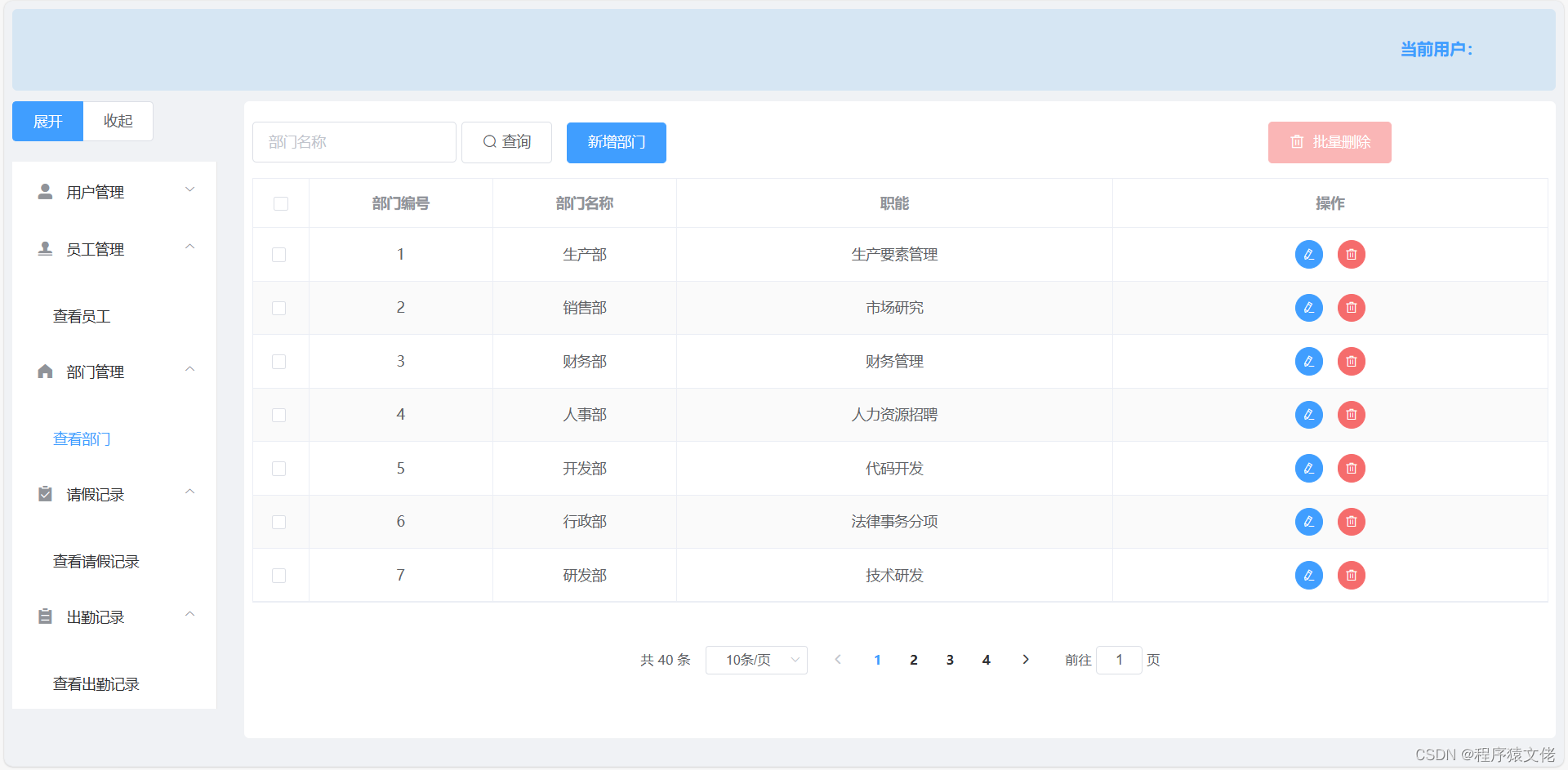Click the 法律事务分项 cell
1568x770 pixels.
894,522
